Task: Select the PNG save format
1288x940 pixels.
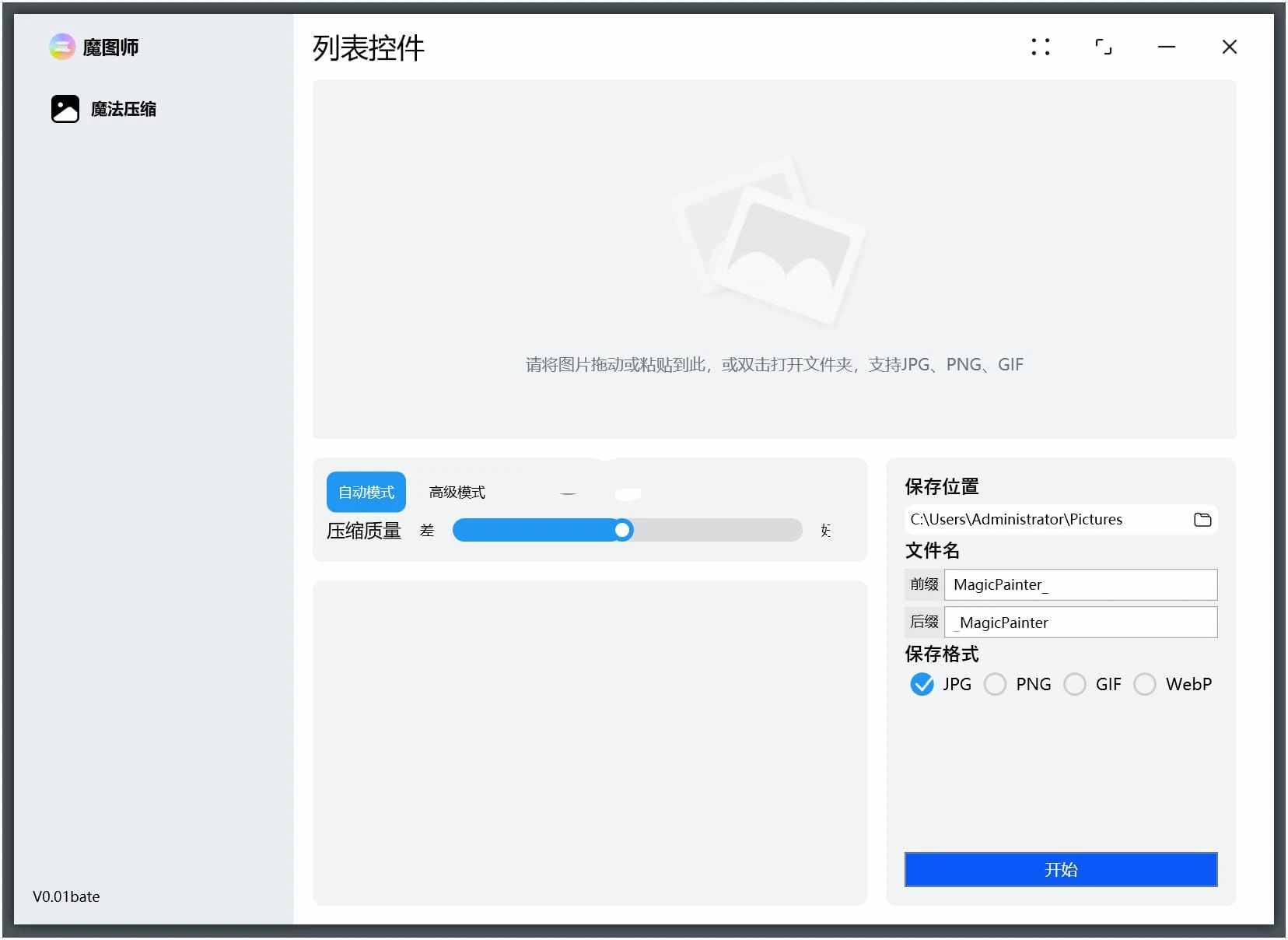Action: pyautogui.click(x=996, y=685)
